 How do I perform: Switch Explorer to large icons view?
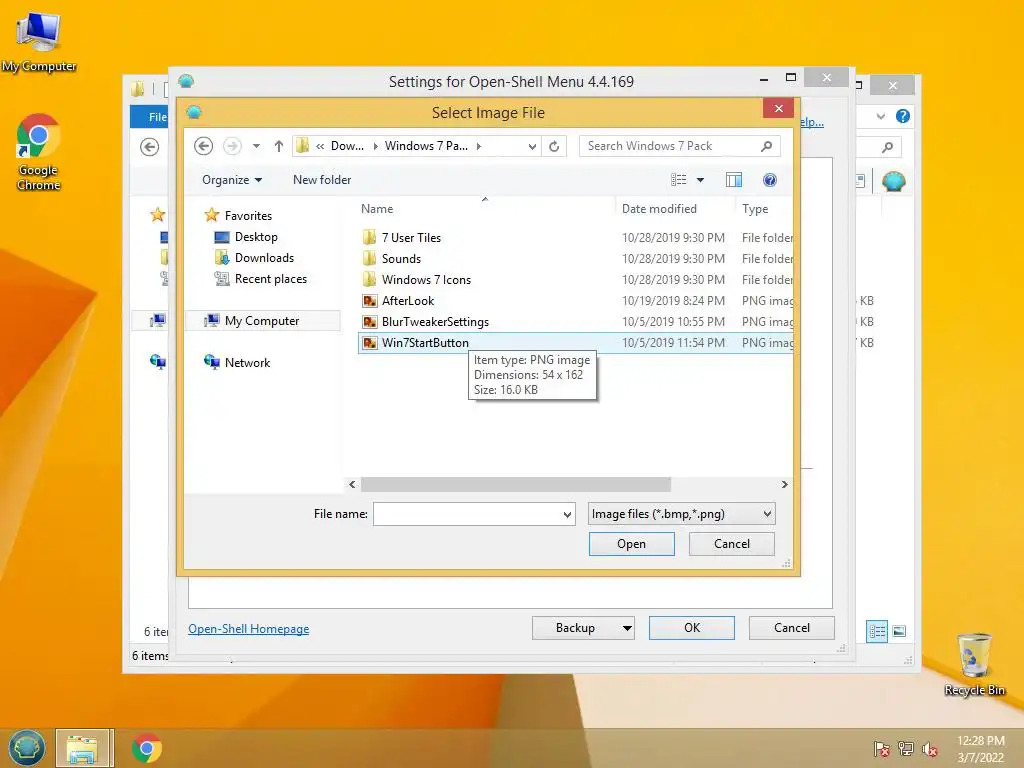(899, 631)
